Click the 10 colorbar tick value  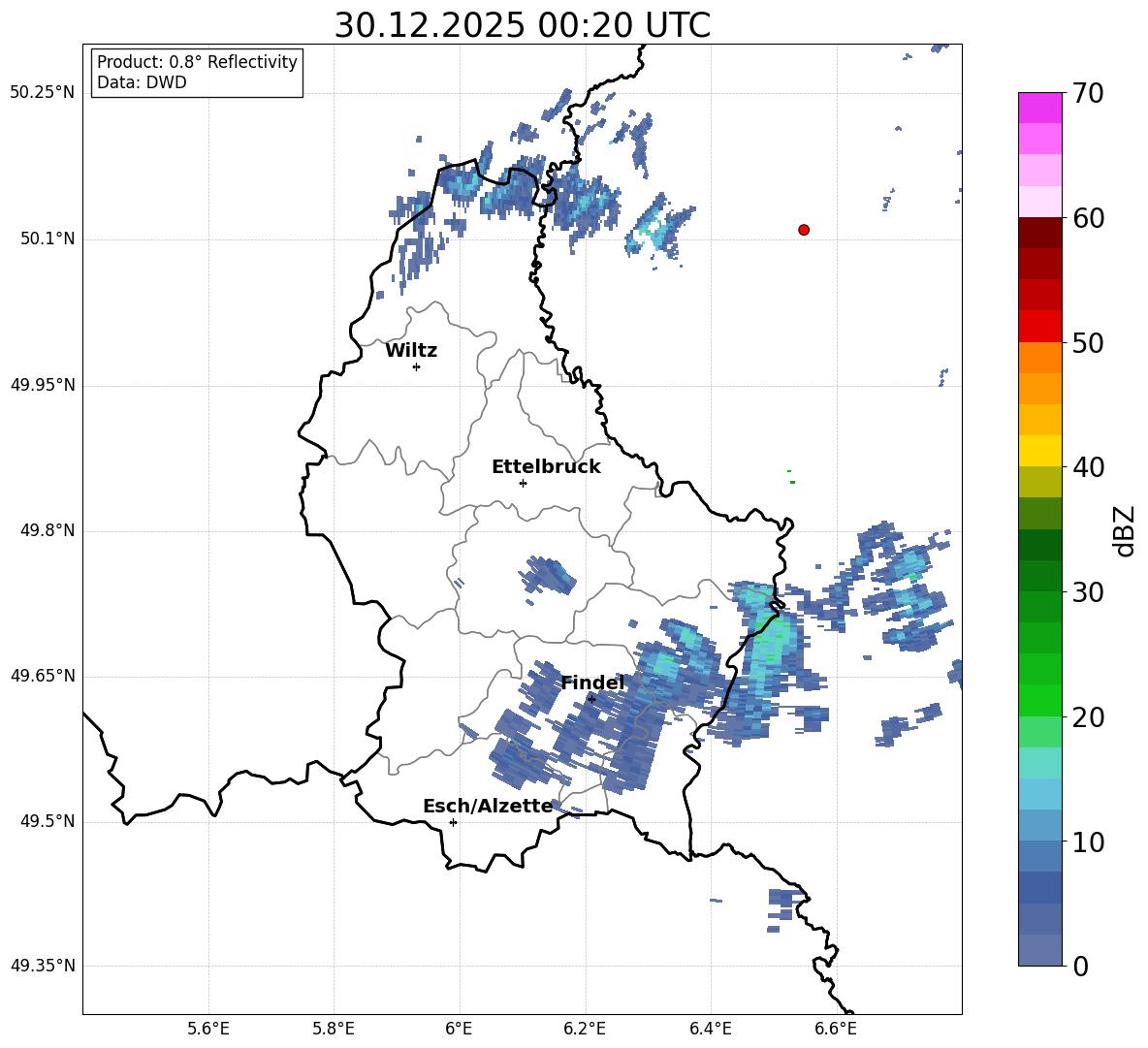(1089, 842)
